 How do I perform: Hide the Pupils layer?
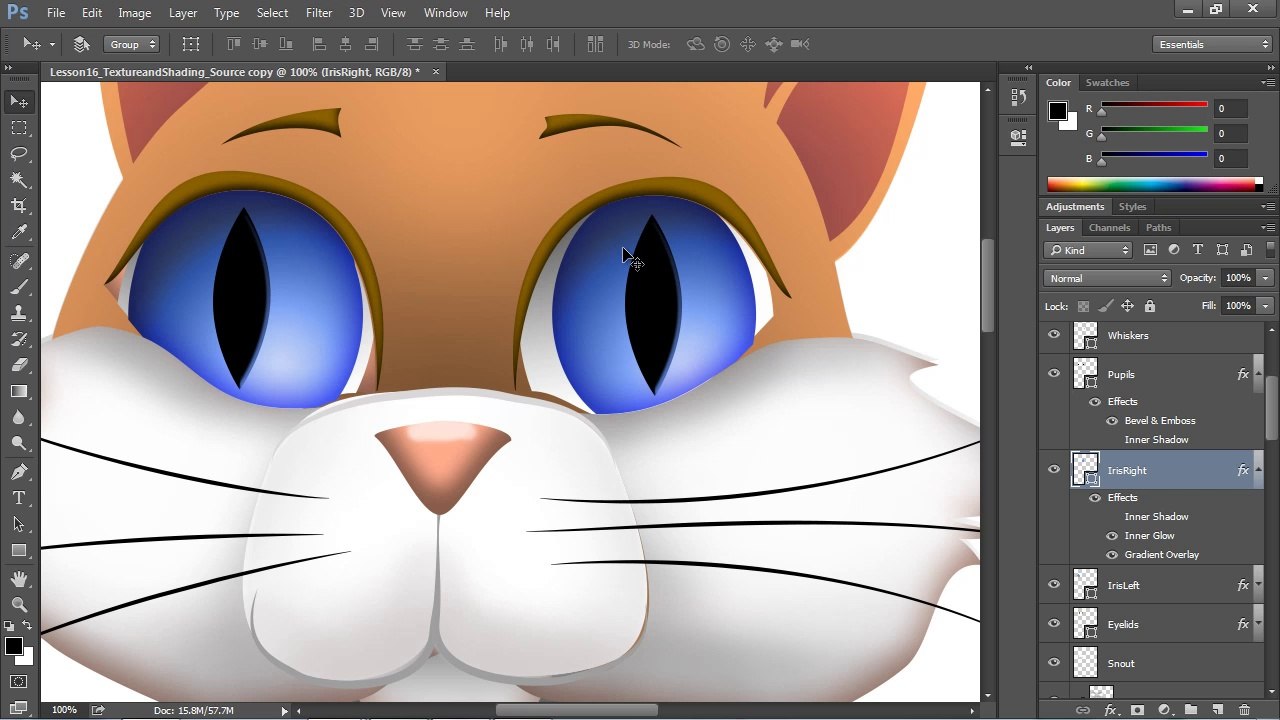(1054, 374)
